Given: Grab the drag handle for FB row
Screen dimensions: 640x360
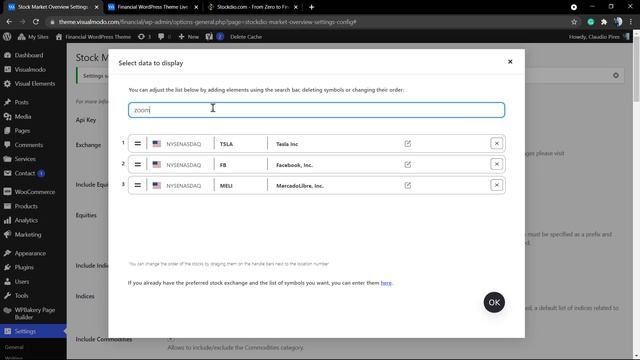Looking at the screenshot, I should (138, 164).
